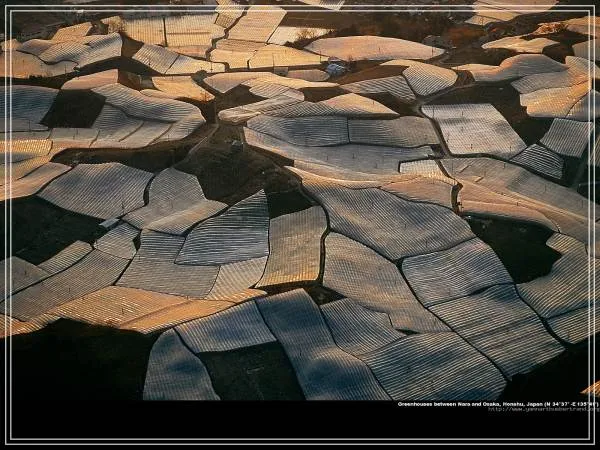This screenshot has height=450, width=600.
Task: Click the yannarthusbertrand.org website URL
Action: pos(543,409)
